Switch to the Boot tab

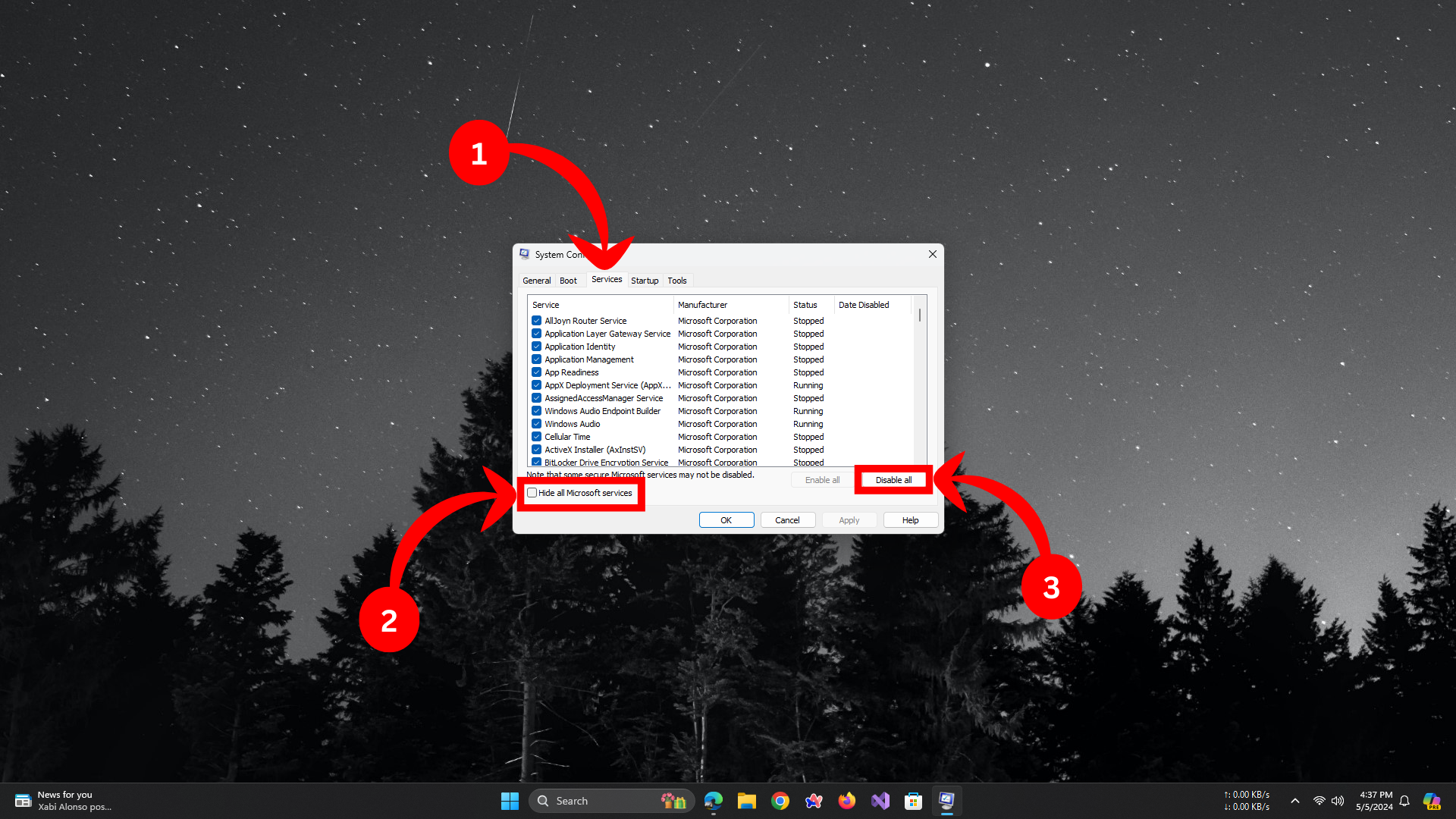click(x=568, y=281)
